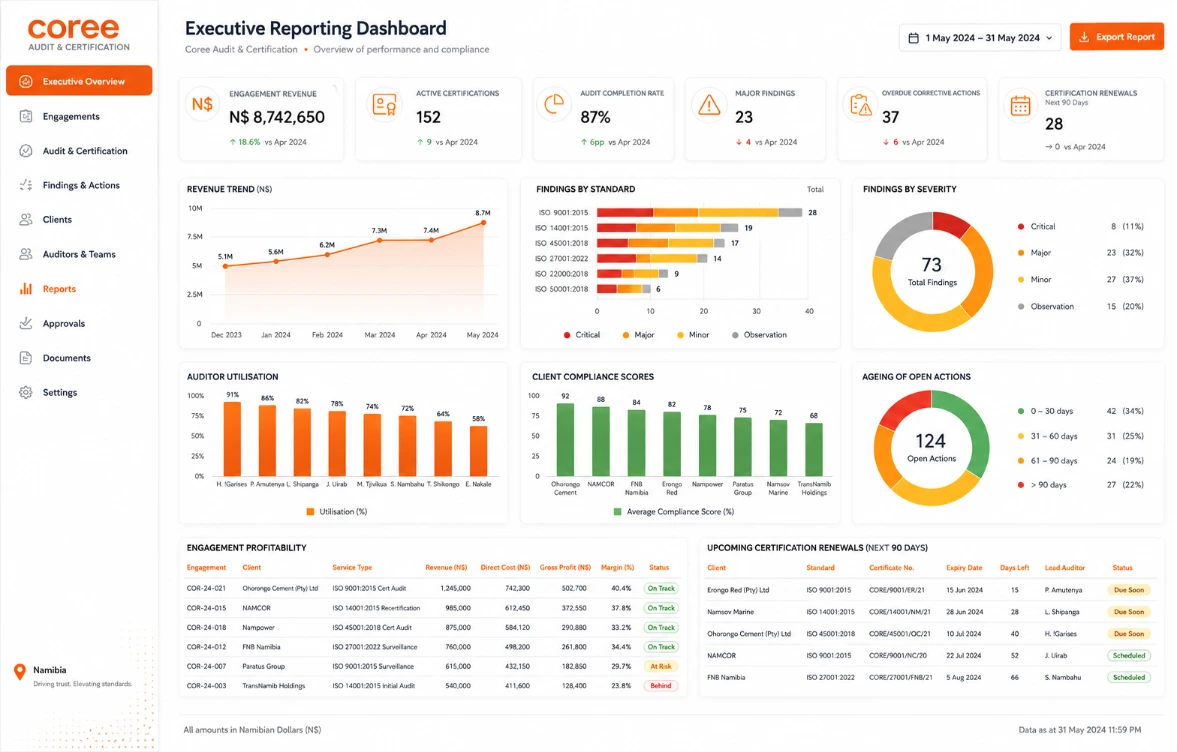The width and height of the screenshot is (1177, 752).
Task: Click the Active Certifications card icon
Action: (384, 104)
